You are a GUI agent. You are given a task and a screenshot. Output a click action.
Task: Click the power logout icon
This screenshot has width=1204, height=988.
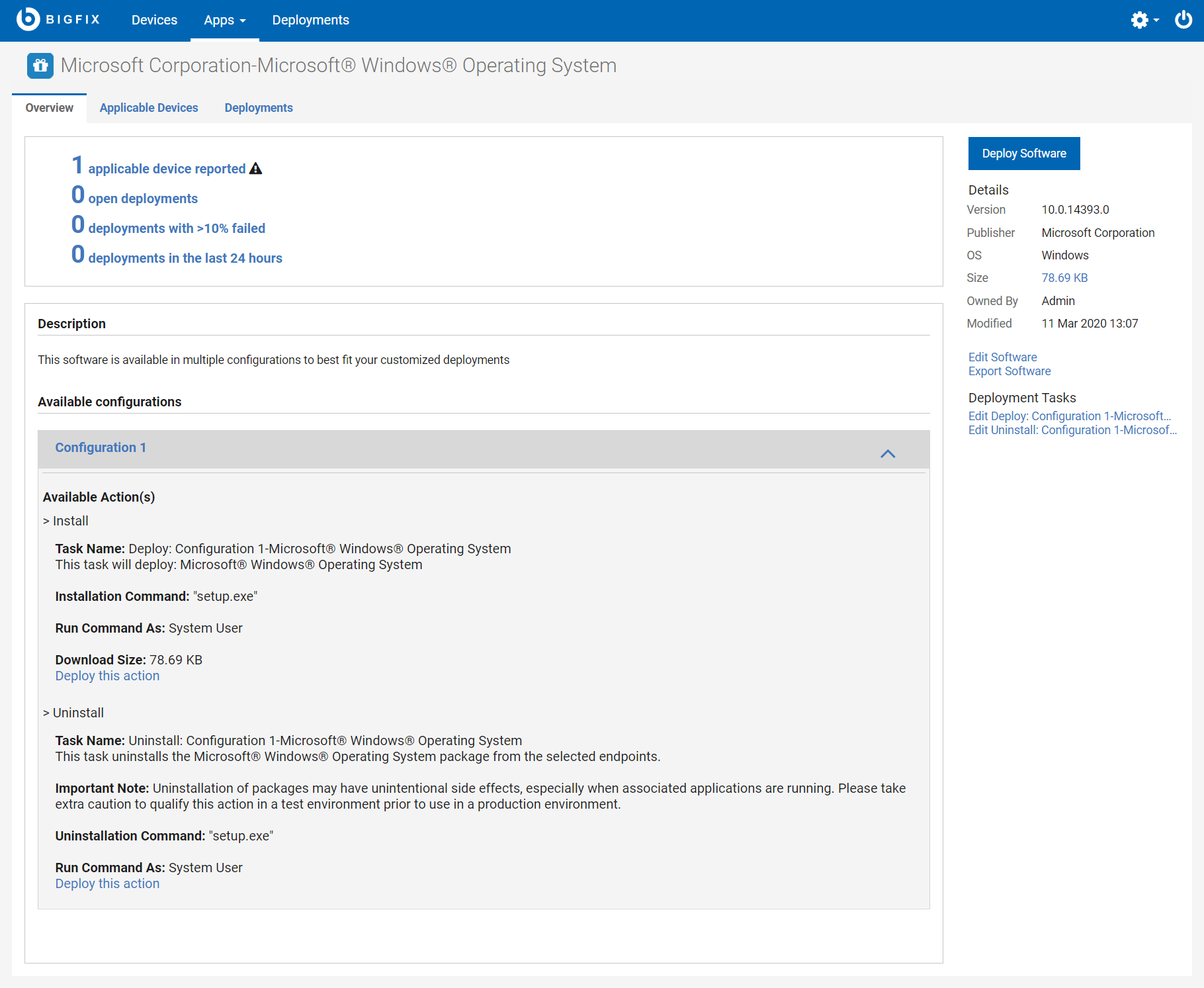coord(1183,20)
